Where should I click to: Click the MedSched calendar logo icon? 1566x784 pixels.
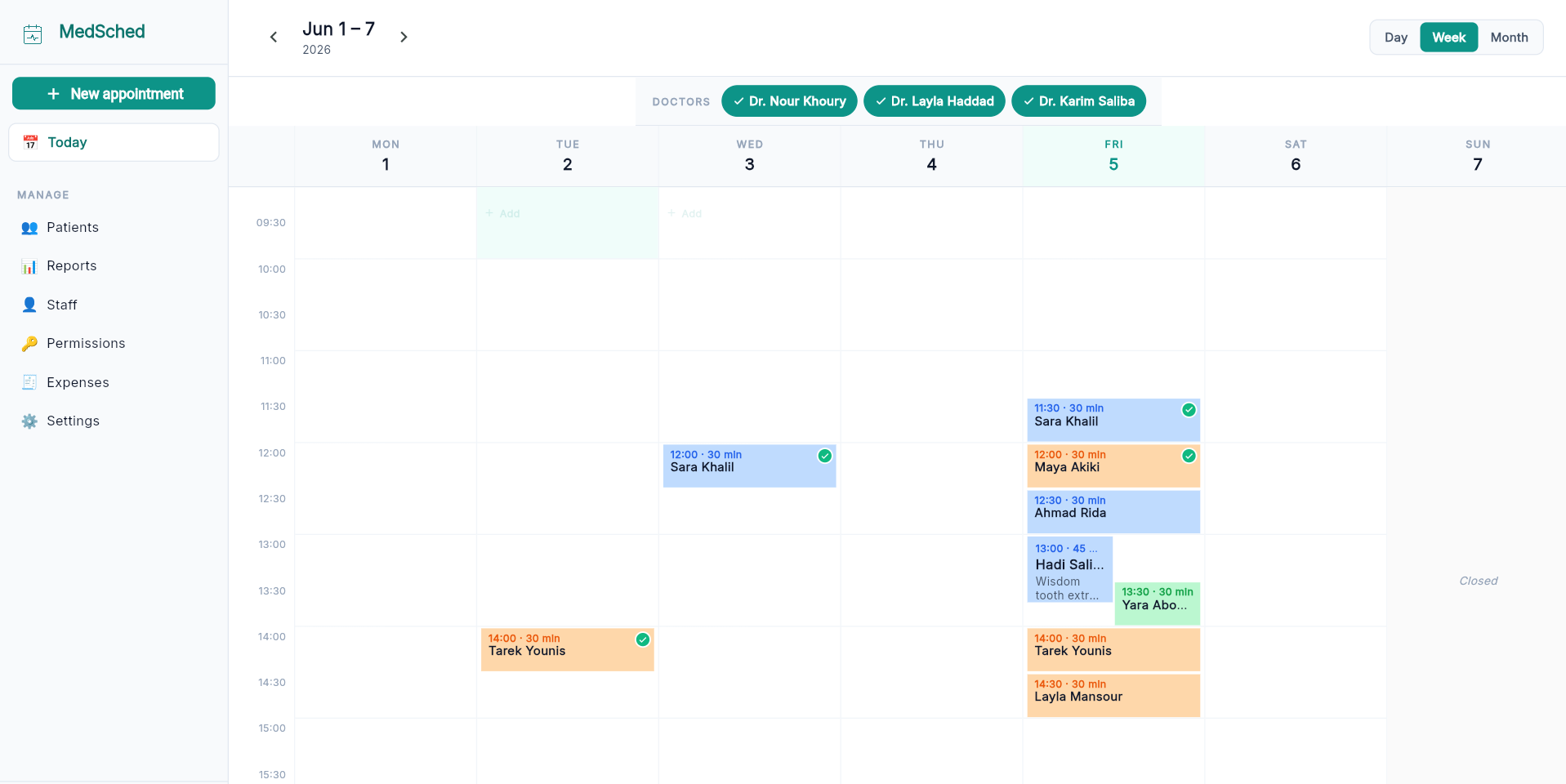point(33,33)
